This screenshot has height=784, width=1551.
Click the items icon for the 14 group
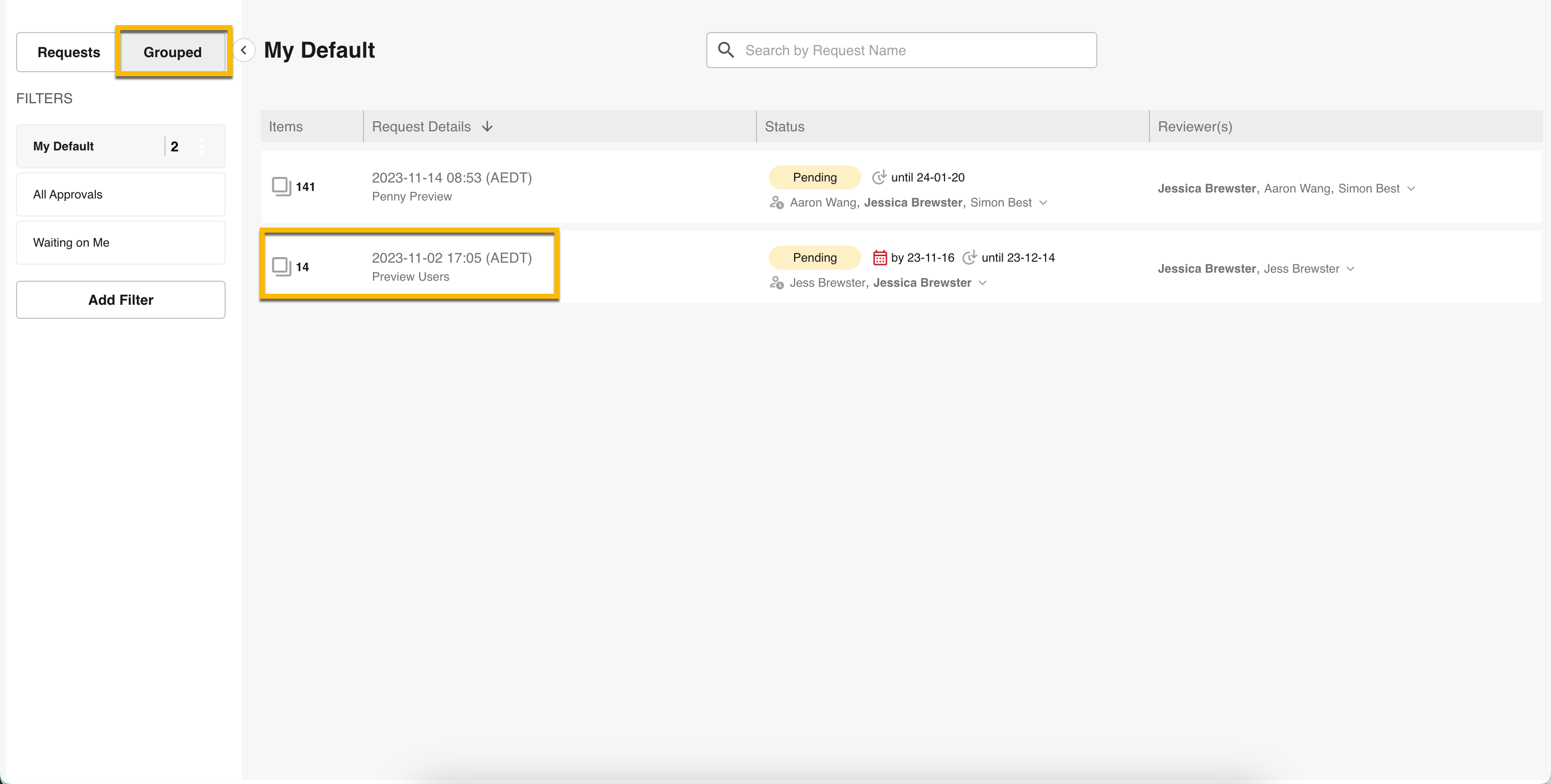pos(281,266)
